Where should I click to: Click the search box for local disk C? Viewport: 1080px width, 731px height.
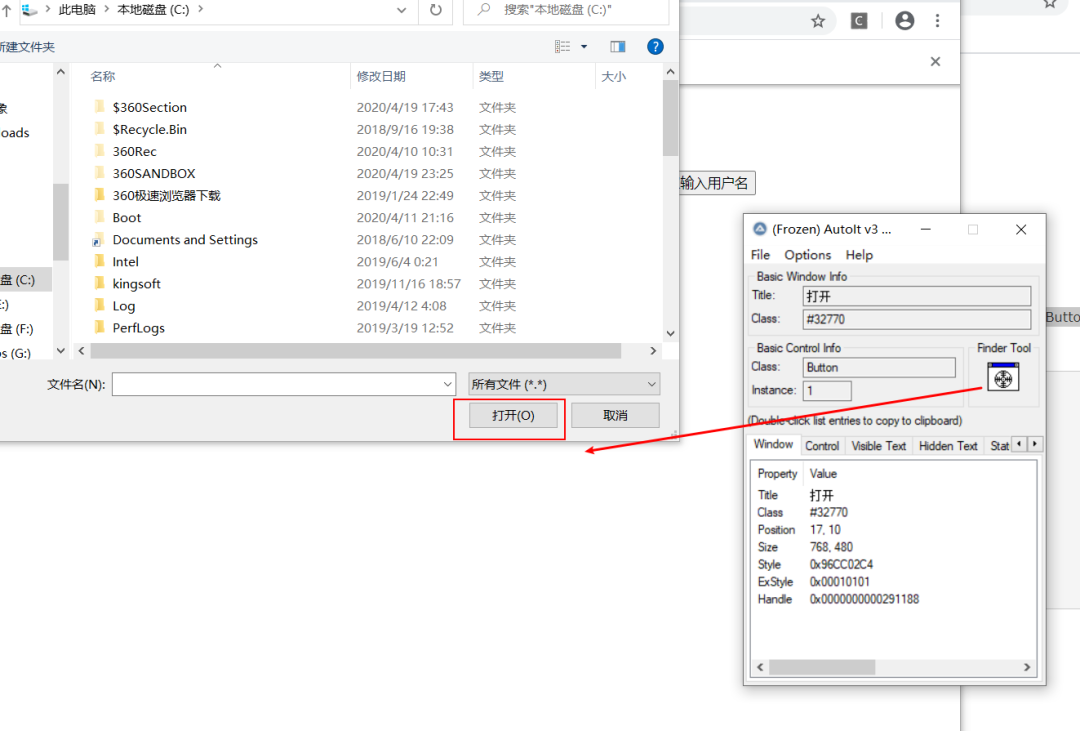[x=566, y=10]
